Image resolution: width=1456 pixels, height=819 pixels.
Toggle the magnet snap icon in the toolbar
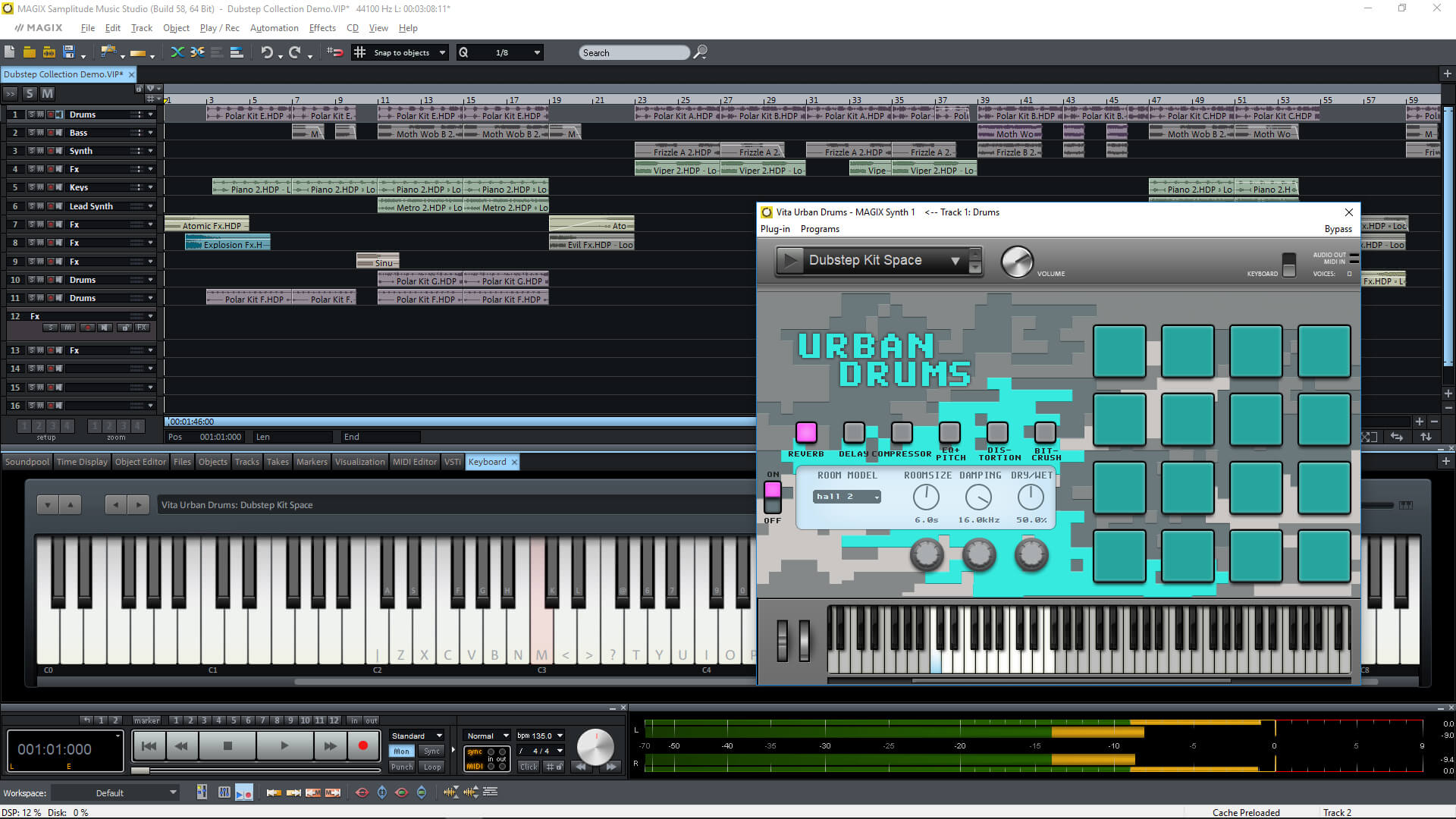pos(334,52)
